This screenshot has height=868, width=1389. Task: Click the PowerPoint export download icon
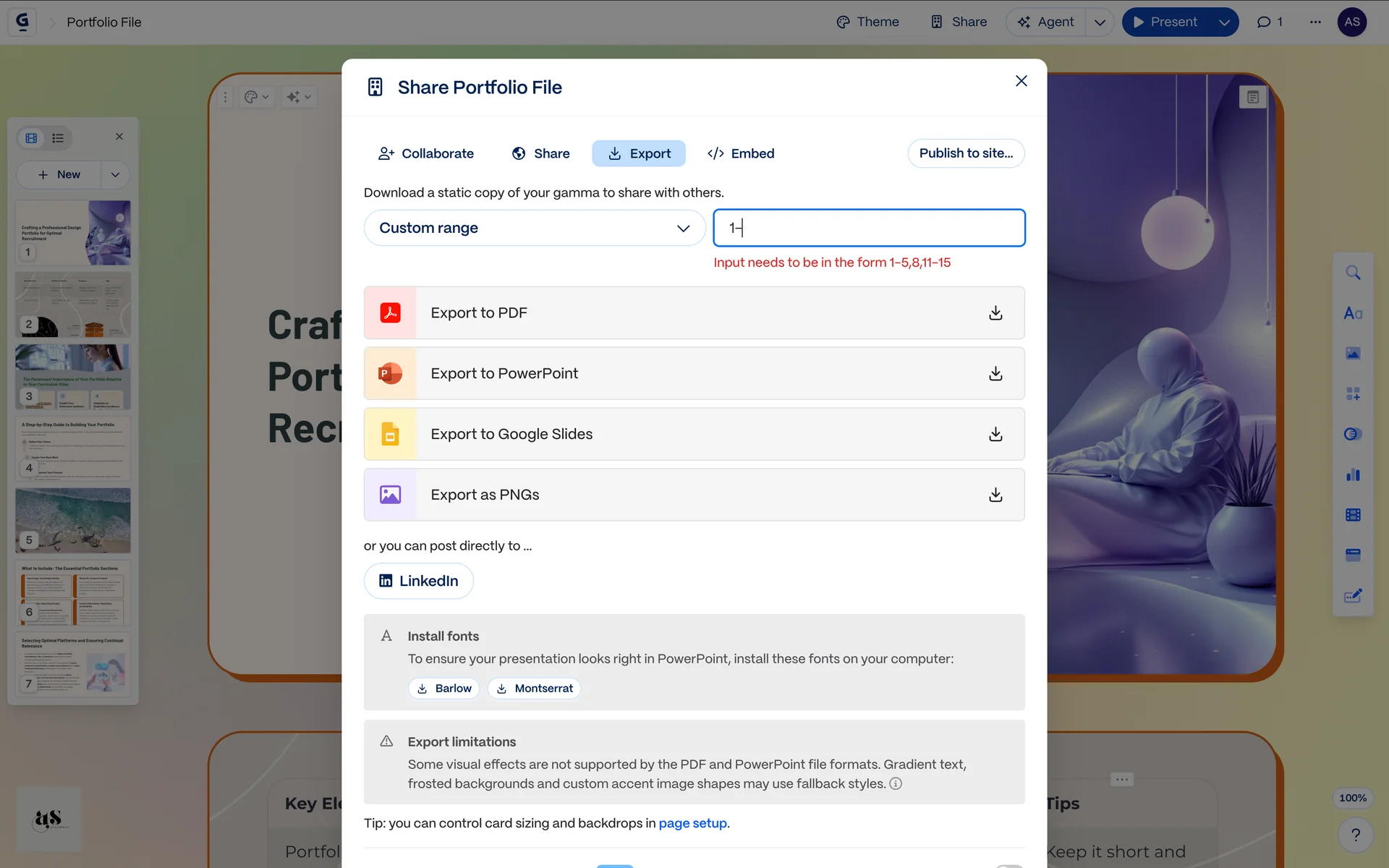(995, 373)
